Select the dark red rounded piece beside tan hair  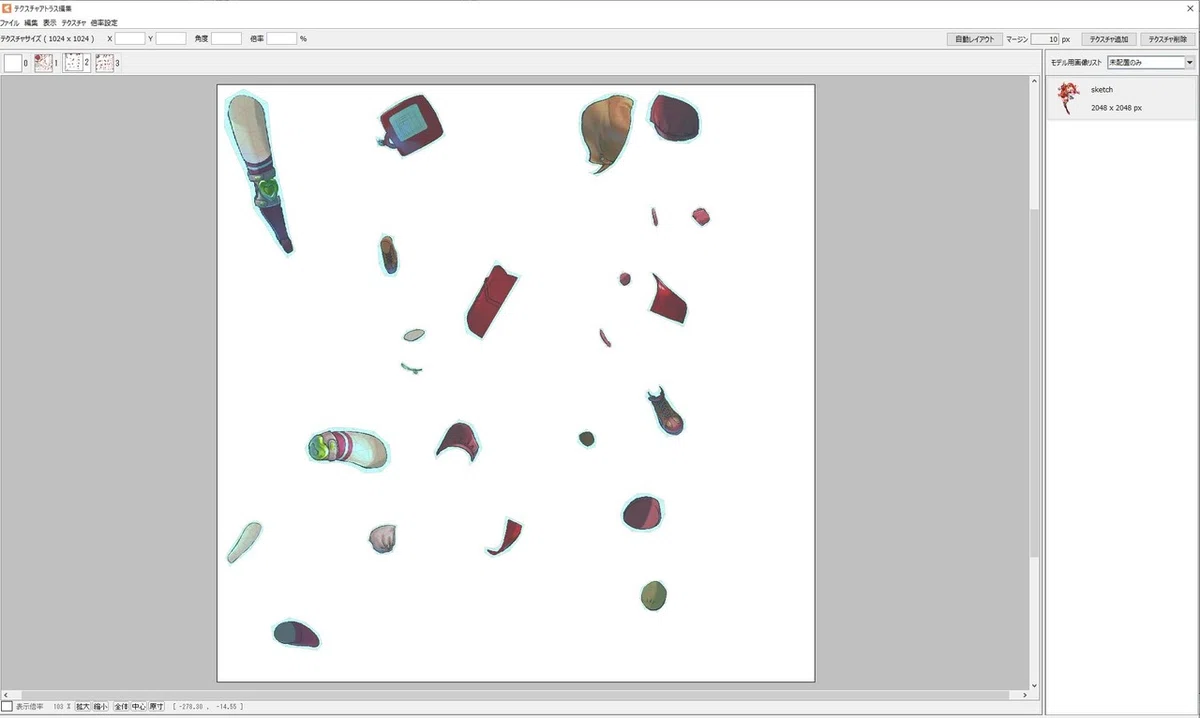pyautogui.click(x=674, y=118)
